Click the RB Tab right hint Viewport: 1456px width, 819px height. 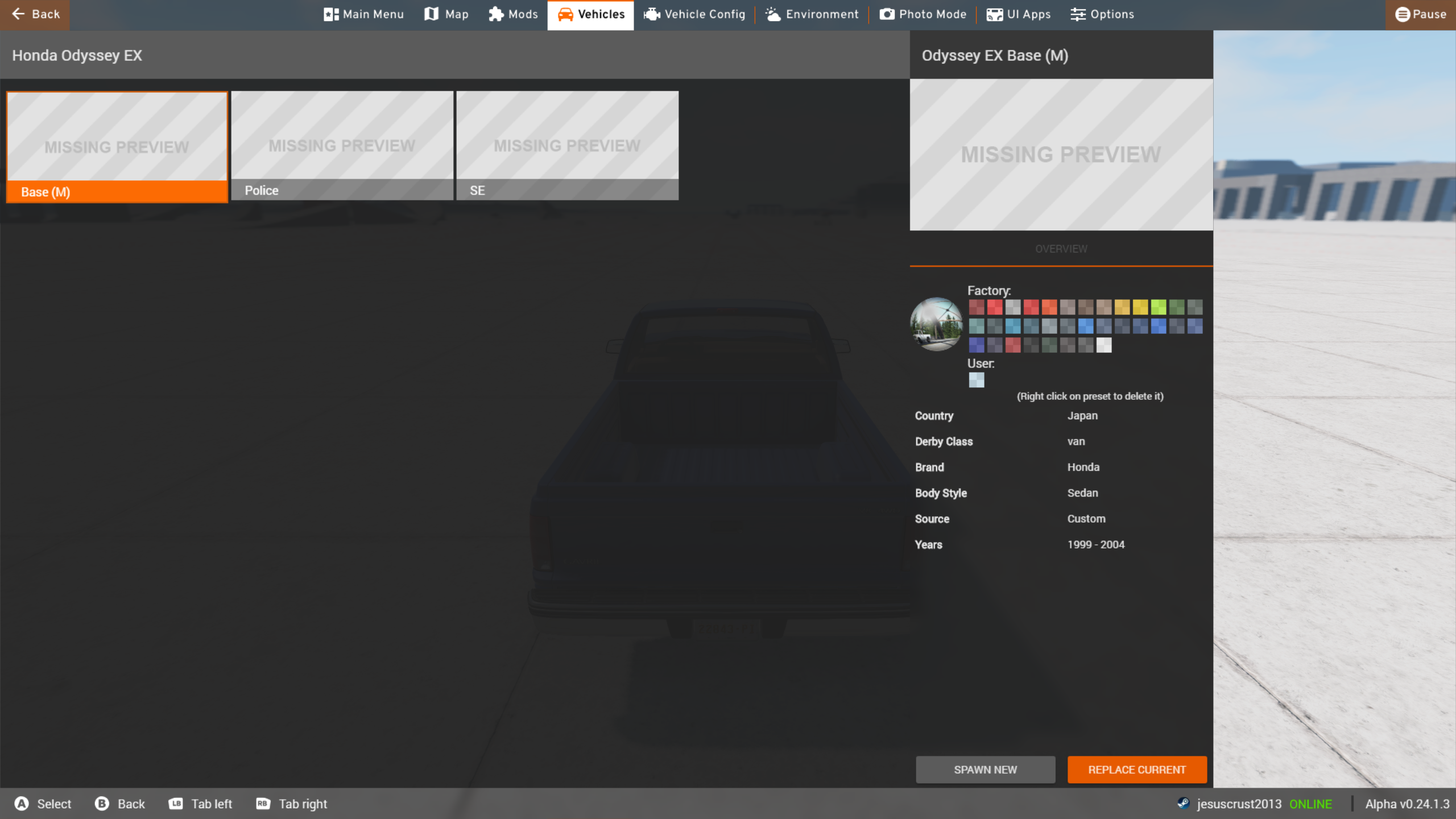click(x=291, y=804)
